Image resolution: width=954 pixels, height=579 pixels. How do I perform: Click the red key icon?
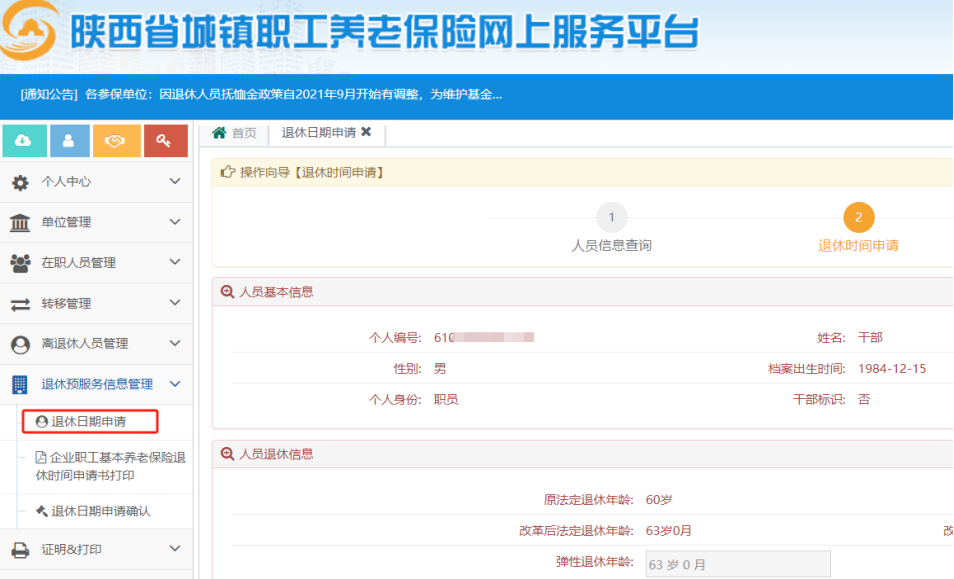click(164, 140)
